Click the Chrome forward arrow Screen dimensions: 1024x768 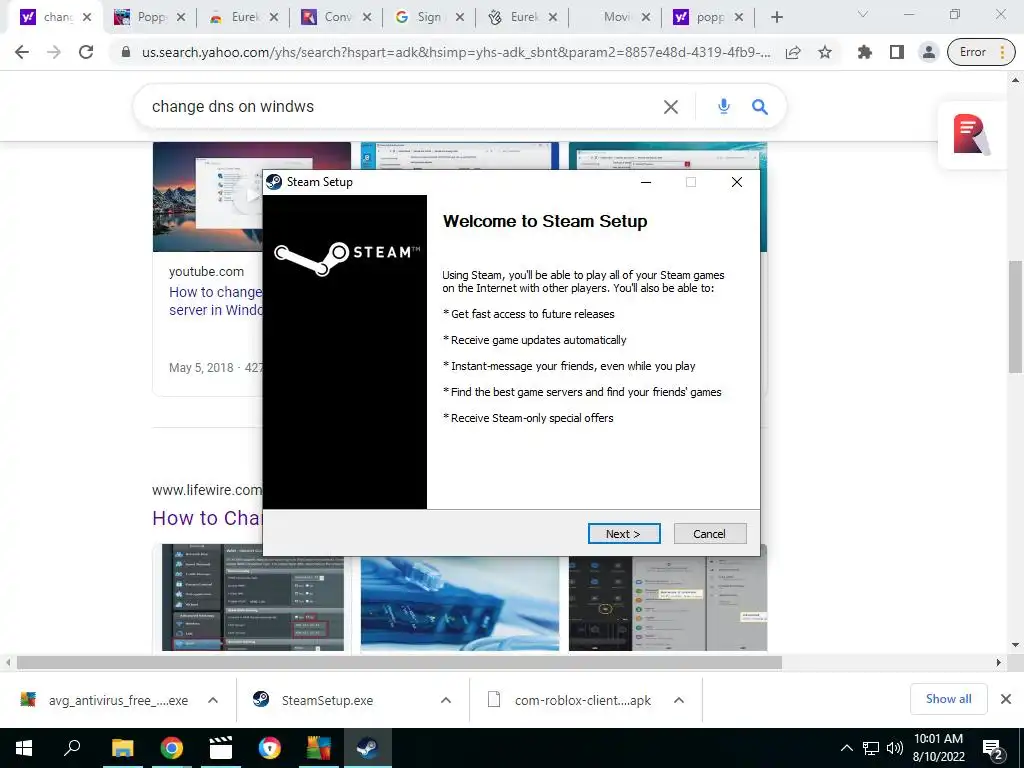pyautogui.click(x=54, y=52)
